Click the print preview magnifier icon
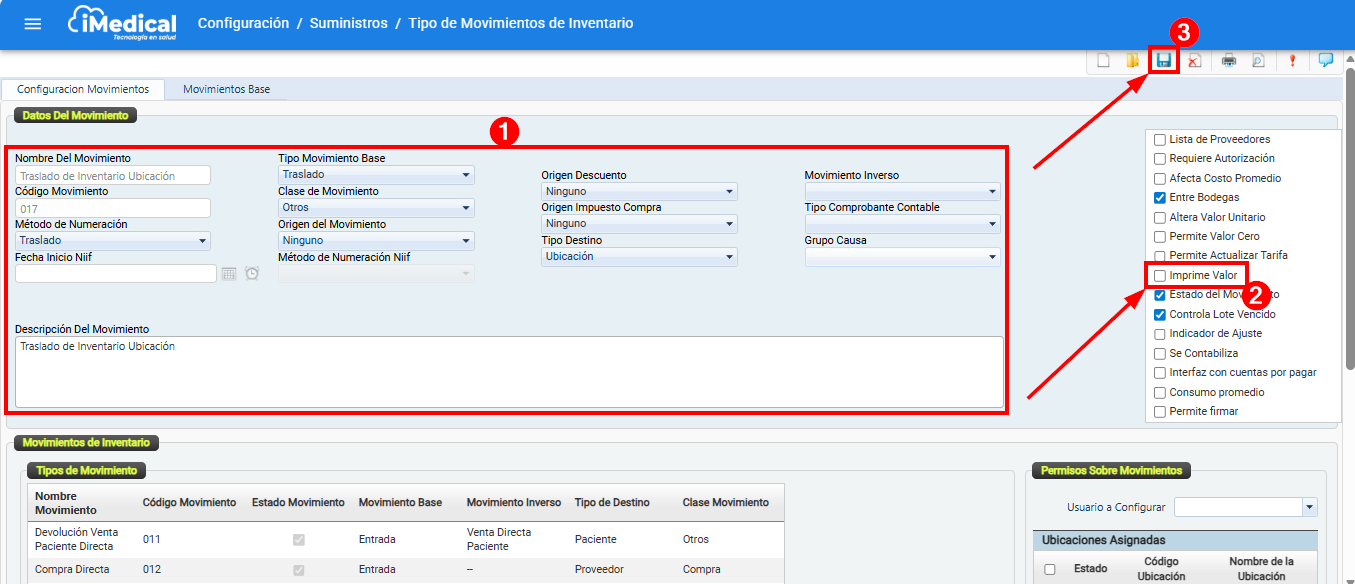This screenshot has width=1355, height=584. [x=1258, y=60]
